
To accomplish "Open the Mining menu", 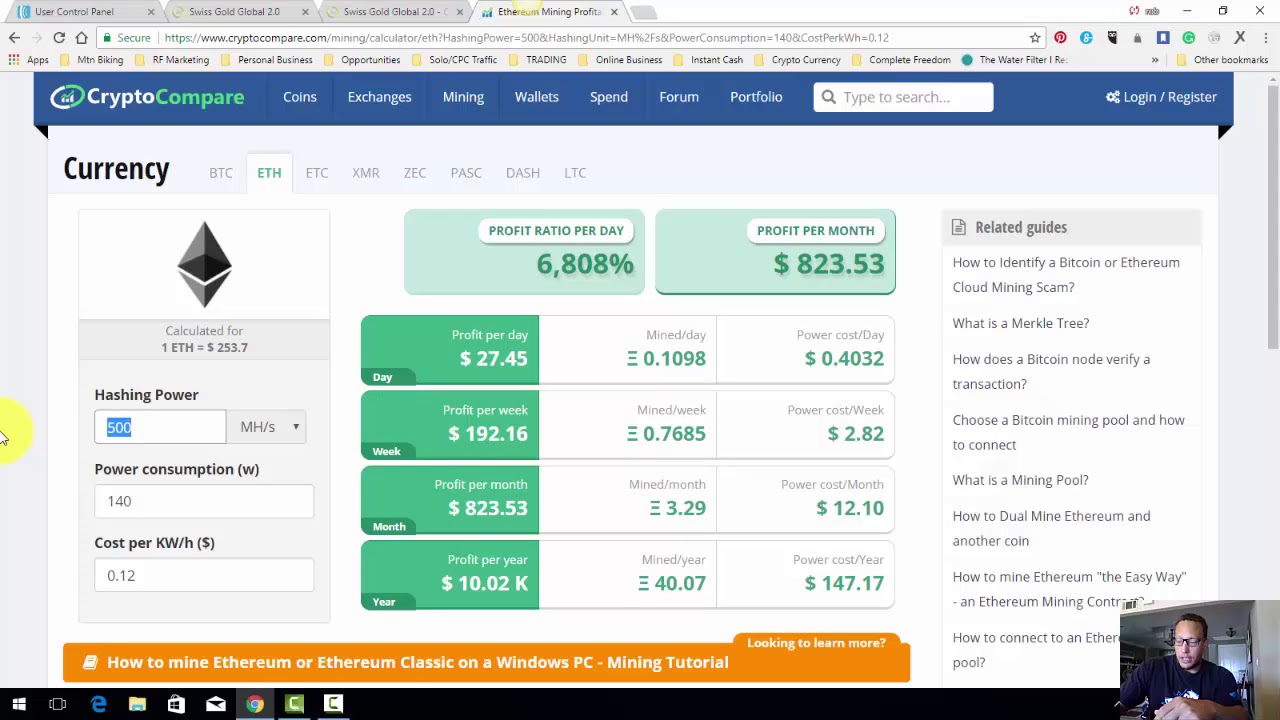I will click(463, 97).
